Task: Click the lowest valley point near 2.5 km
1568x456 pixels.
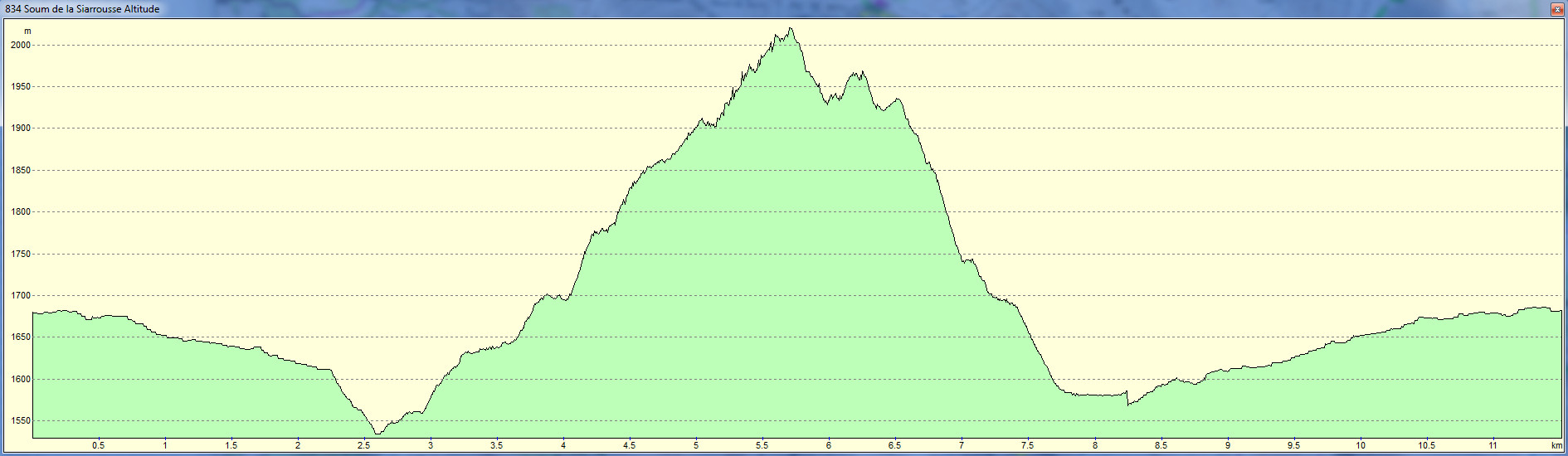Action: pyautogui.click(x=377, y=432)
